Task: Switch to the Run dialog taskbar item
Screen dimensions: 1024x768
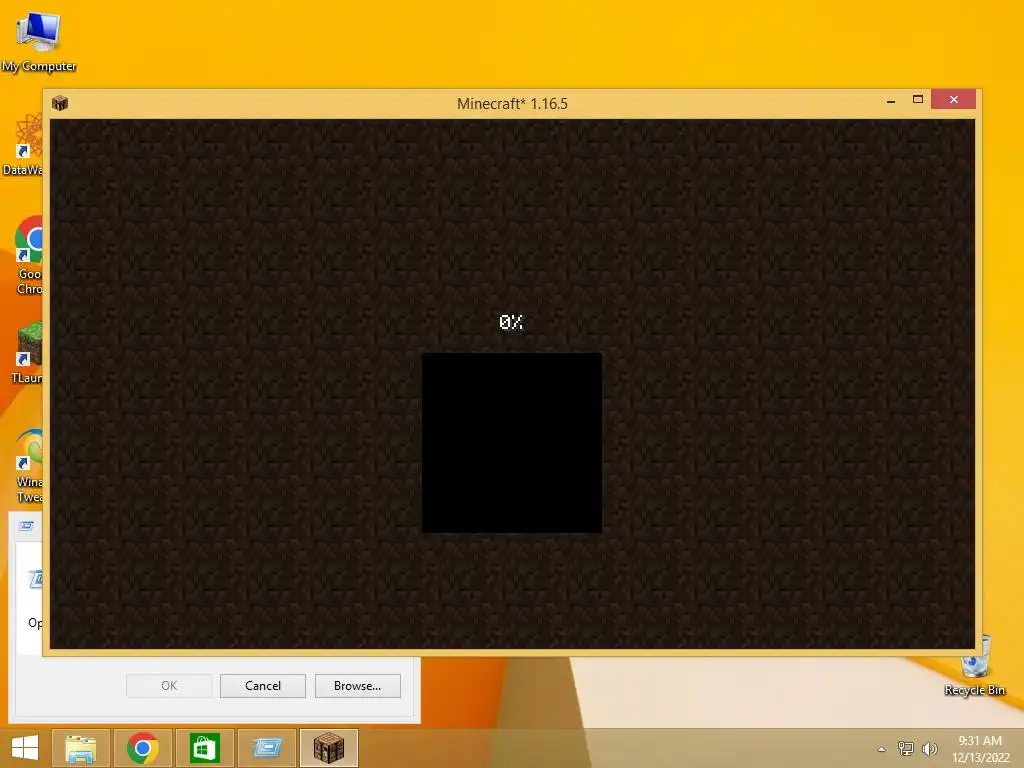Action: click(x=266, y=748)
